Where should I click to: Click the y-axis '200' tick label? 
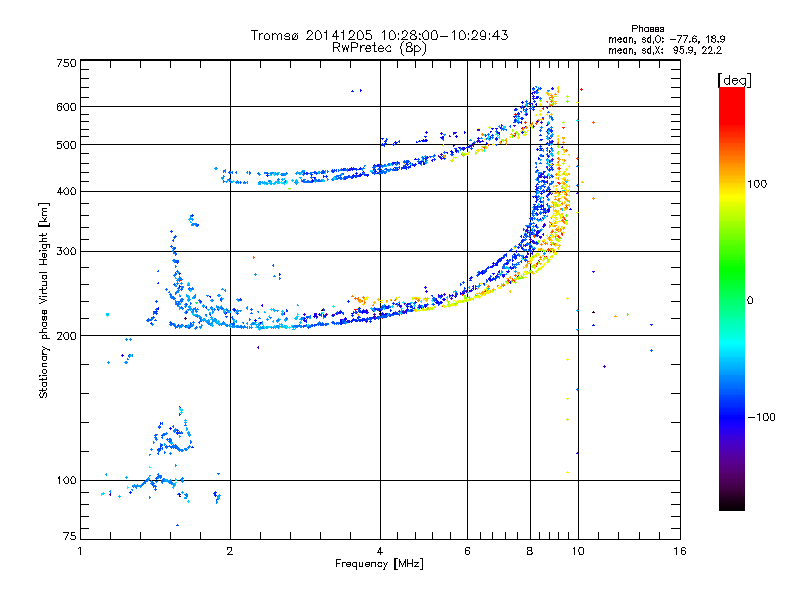click(x=66, y=336)
